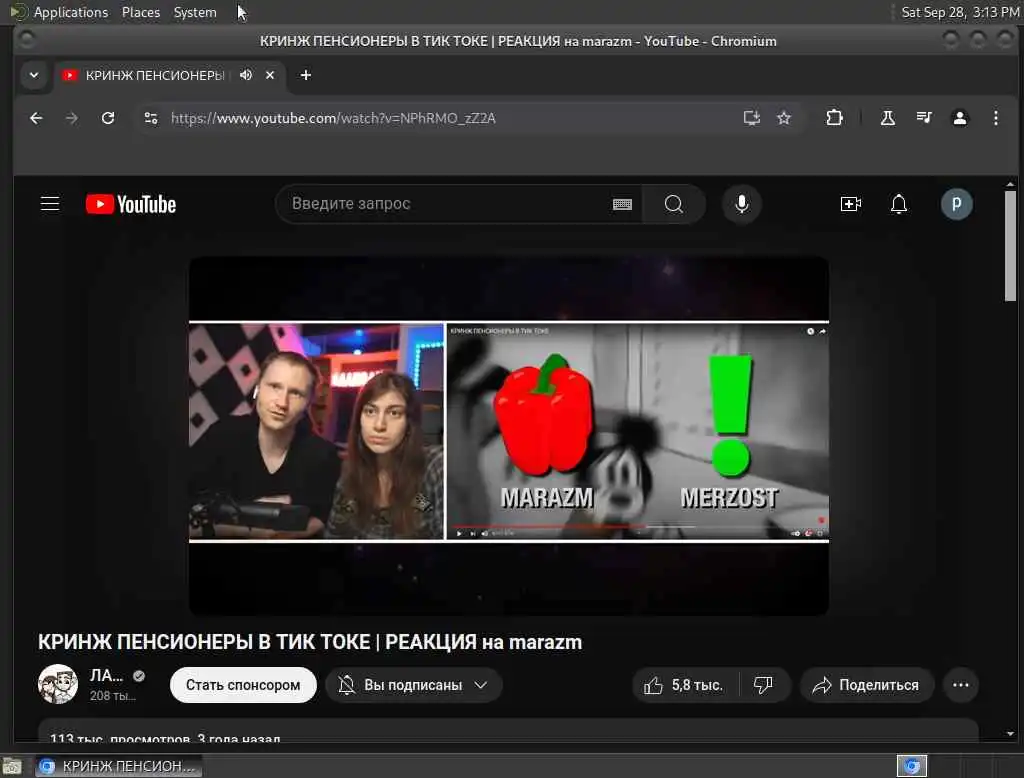Select КРИНЖ ПЕНСИОН... taskbar window button
Viewport: 1024px width, 778px height.
[x=118, y=766]
